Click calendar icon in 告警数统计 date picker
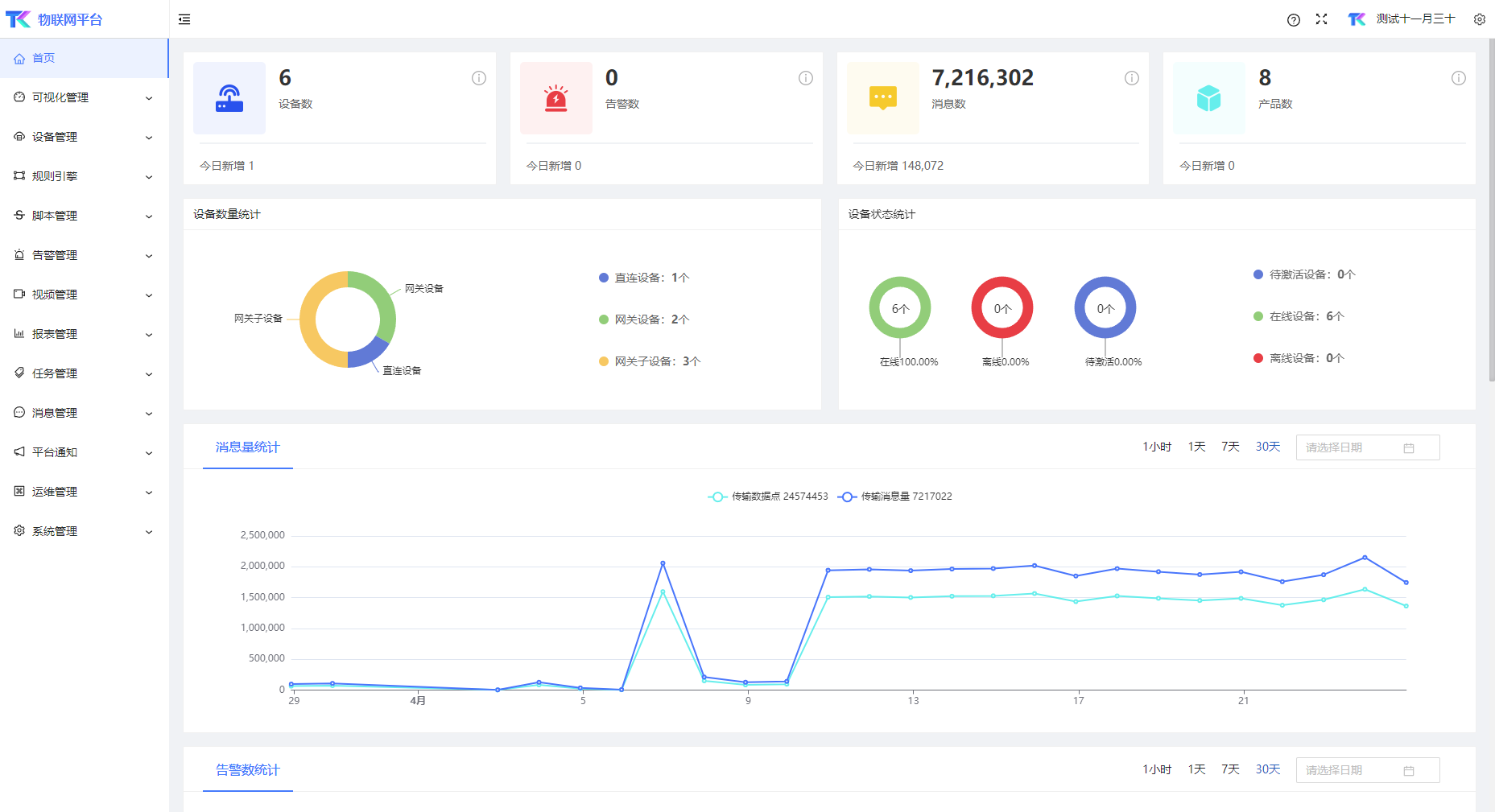The height and width of the screenshot is (812, 1495). [x=1409, y=771]
